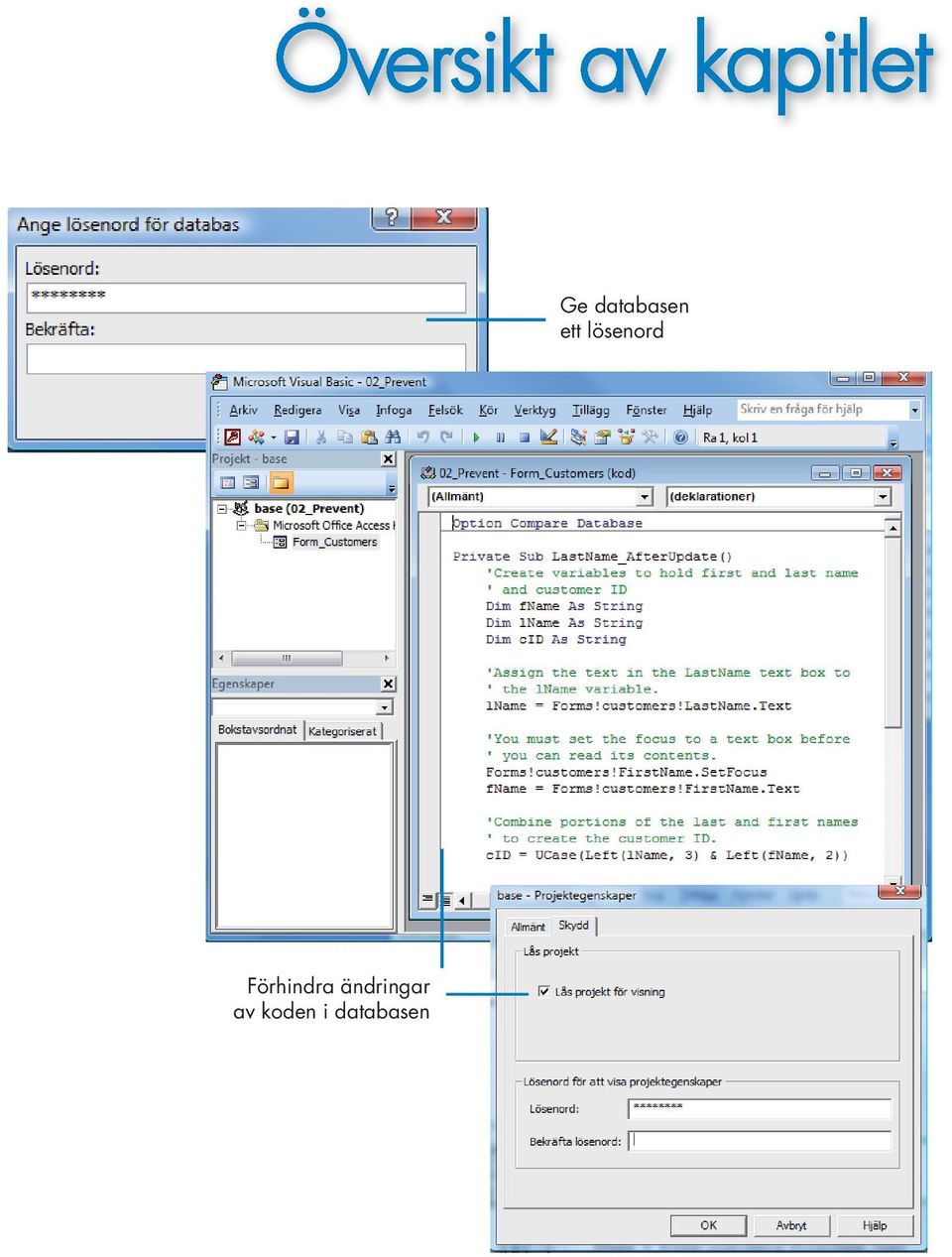Open the Properties Window toolbar icon
952x1257 pixels.
coord(602,438)
